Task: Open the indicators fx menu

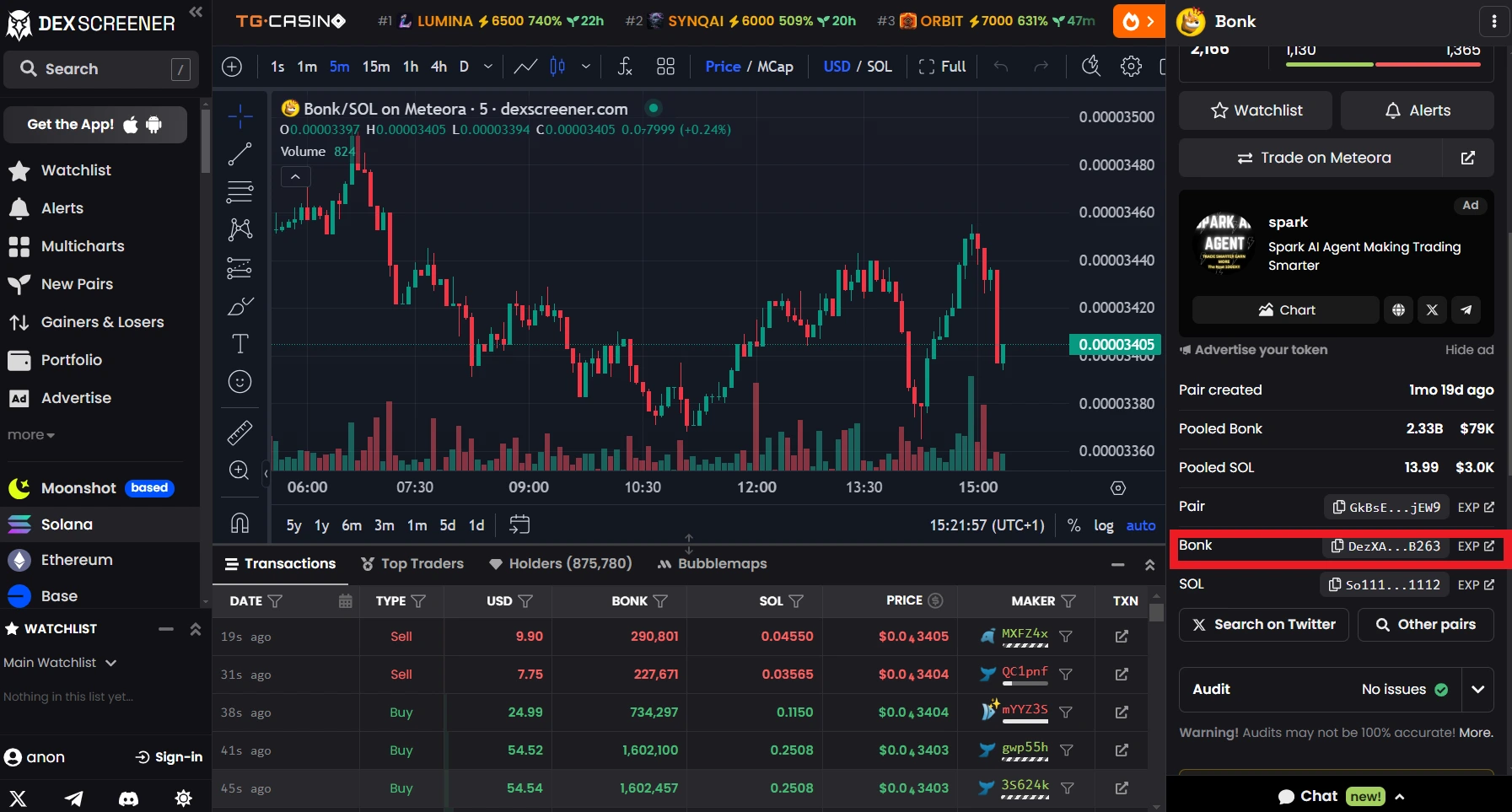Action: point(625,67)
